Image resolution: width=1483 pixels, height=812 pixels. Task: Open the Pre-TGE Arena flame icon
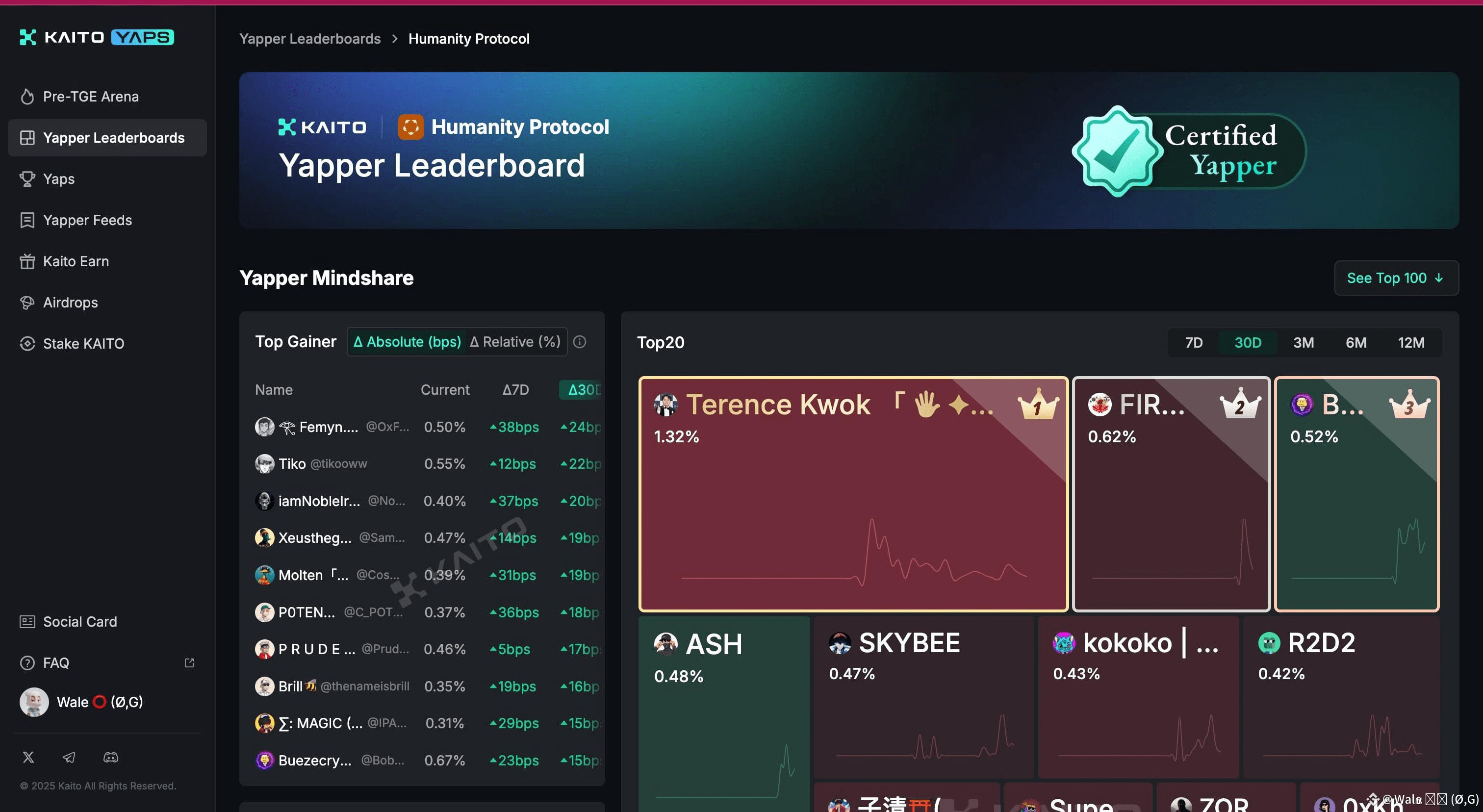[27, 97]
